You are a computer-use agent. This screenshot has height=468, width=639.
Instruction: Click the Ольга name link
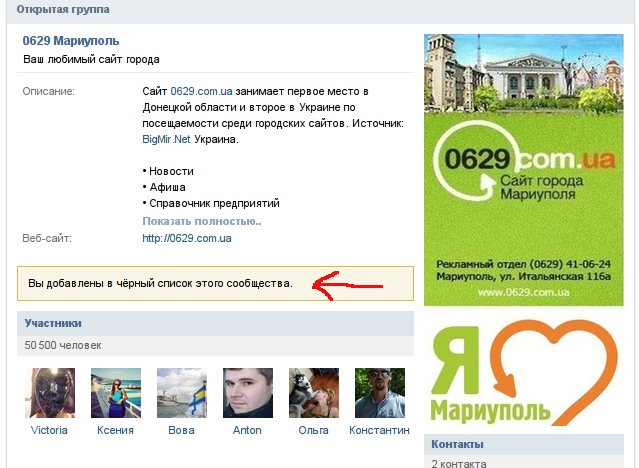tap(313, 430)
